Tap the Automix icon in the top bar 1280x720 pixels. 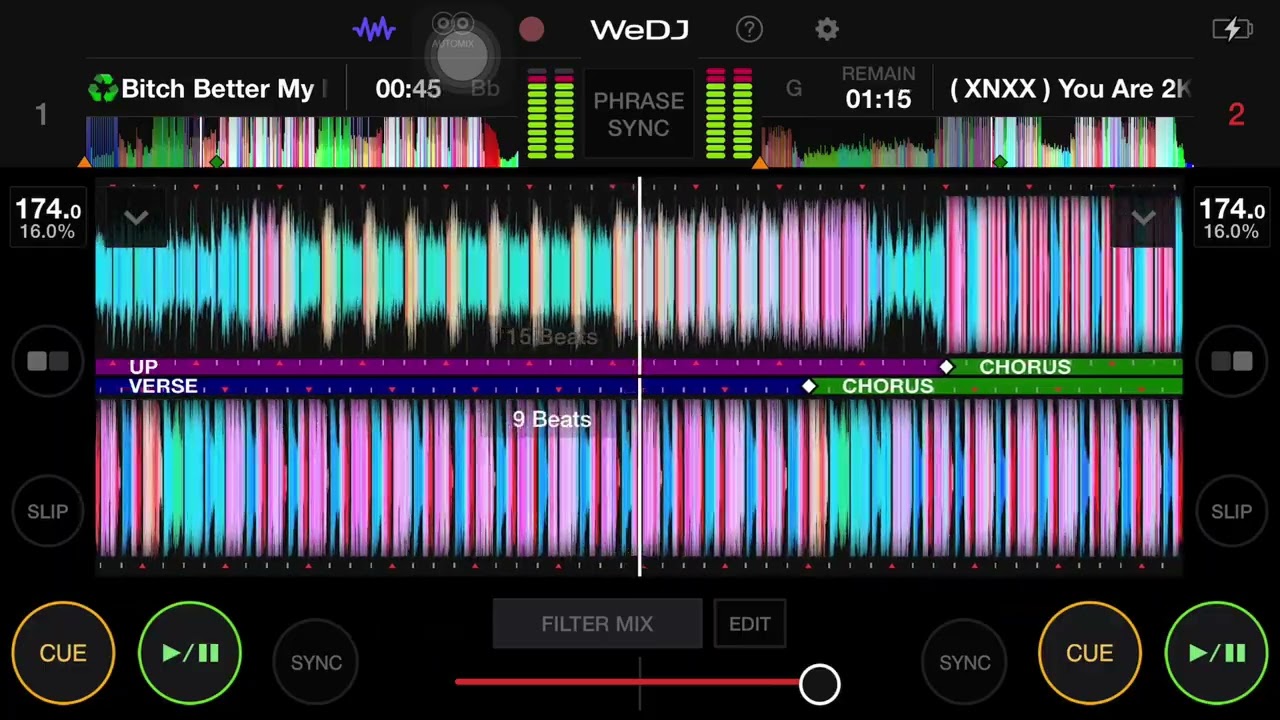(x=453, y=29)
